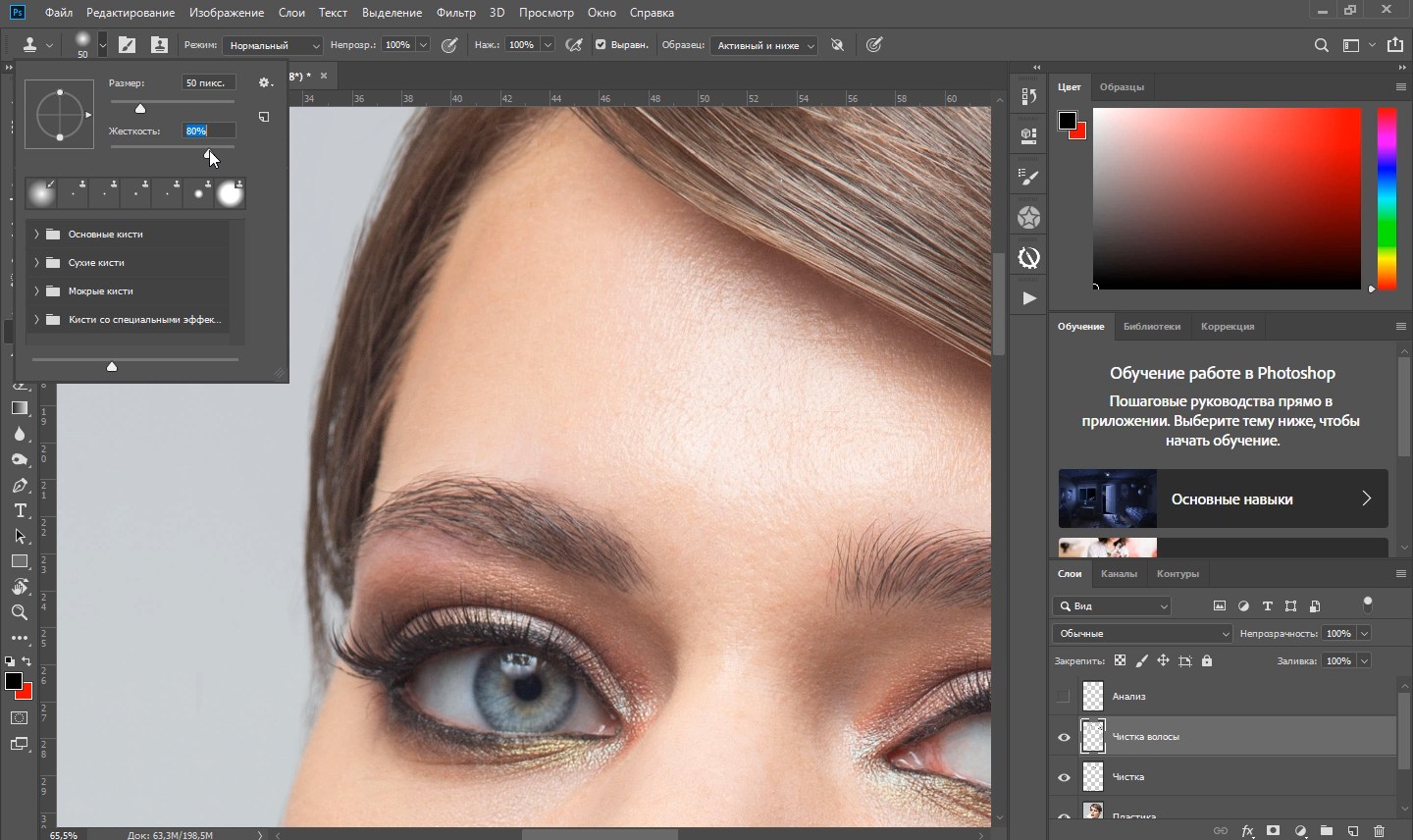The height and width of the screenshot is (840, 1413).
Task: Toggle the Выравн. (Aligned) checkbox
Action: click(600, 45)
